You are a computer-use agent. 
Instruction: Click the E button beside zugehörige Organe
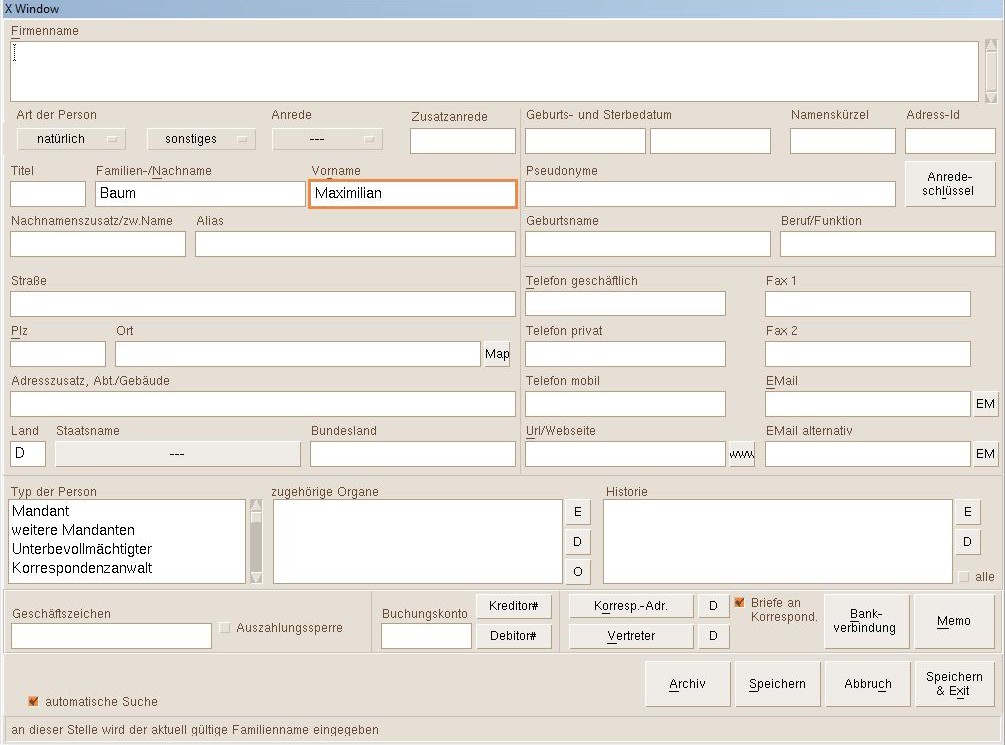pyautogui.click(x=577, y=512)
